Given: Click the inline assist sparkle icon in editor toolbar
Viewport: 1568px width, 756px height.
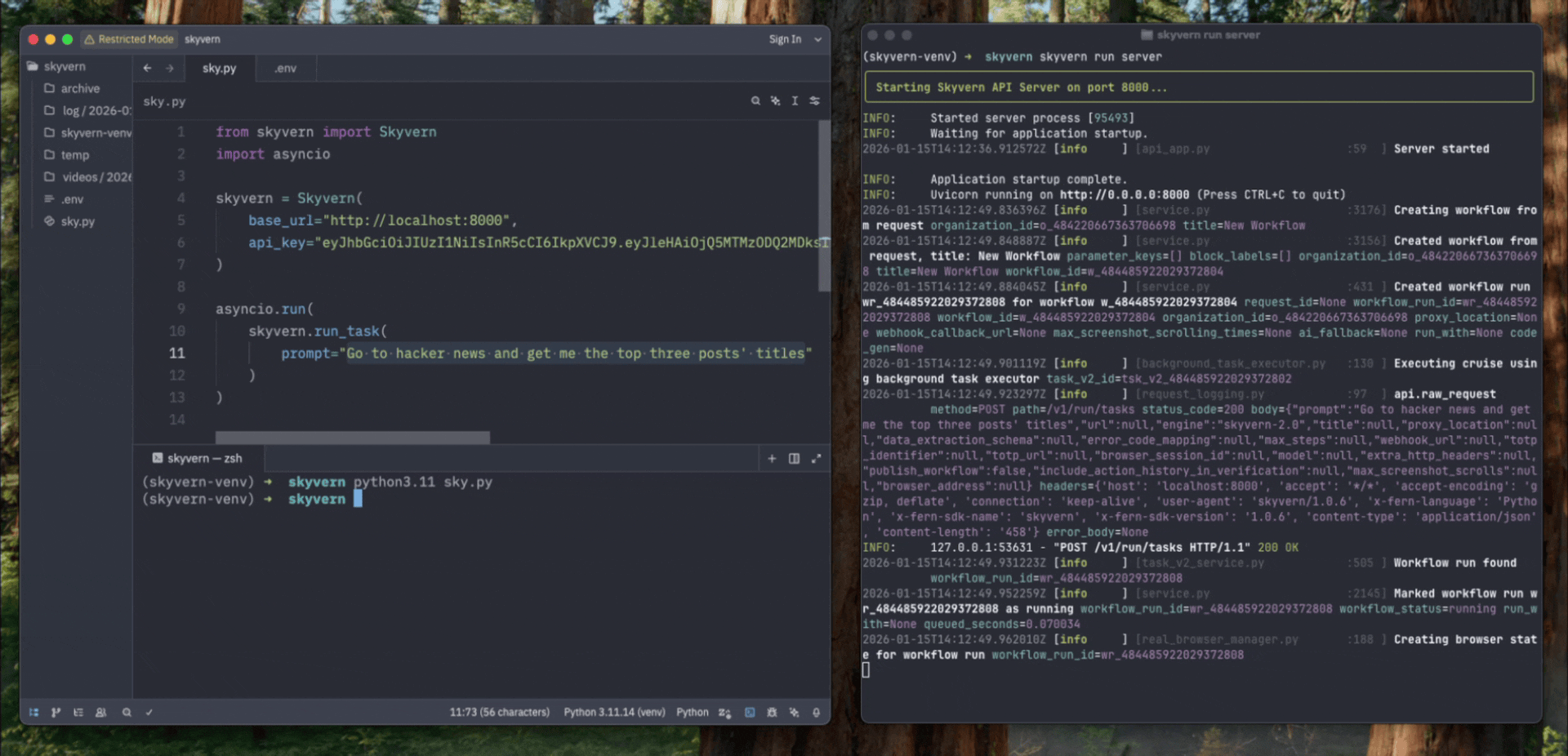Looking at the screenshot, I should tap(775, 101).
